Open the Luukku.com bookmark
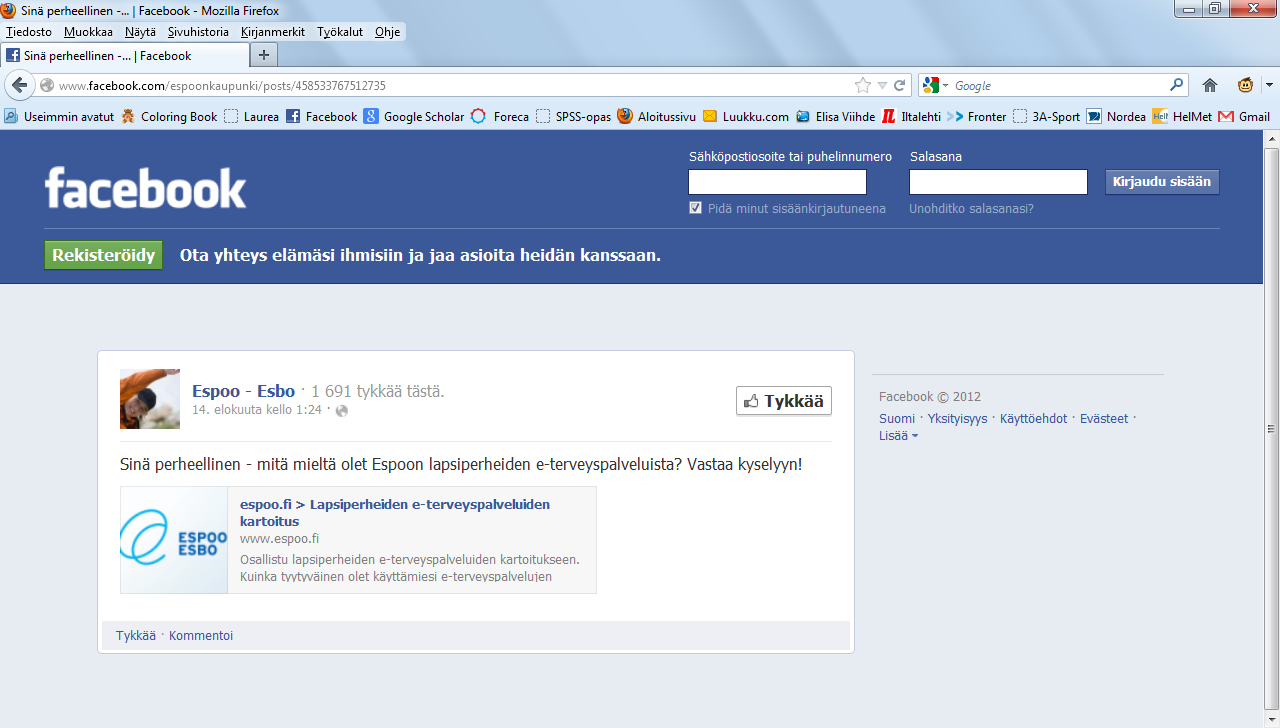Image resolution: width=1280 pixels, height=728 pixels. coord(746,116)
